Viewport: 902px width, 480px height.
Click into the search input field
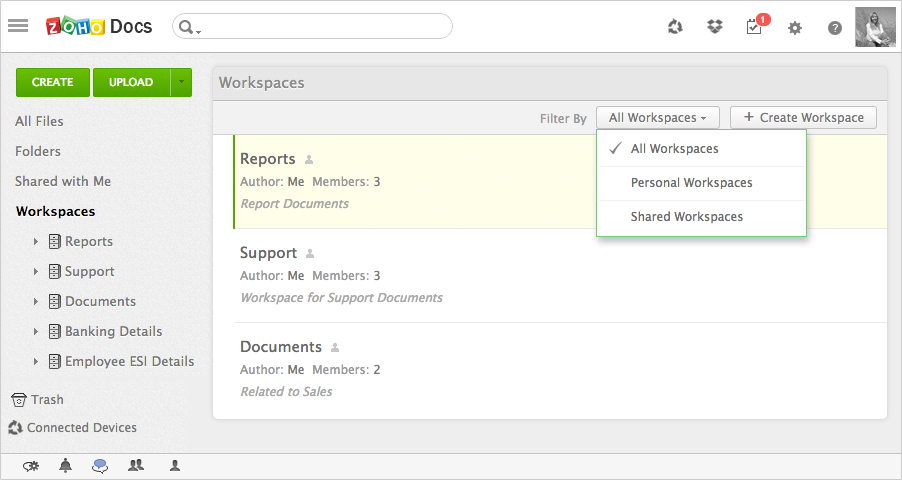point(320,26)
